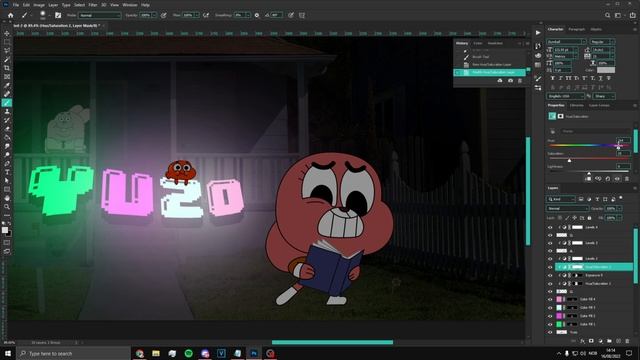The image size is (640, 360).
Task: Open Spotify from the taskbar
Action: [x=189, y=353]
